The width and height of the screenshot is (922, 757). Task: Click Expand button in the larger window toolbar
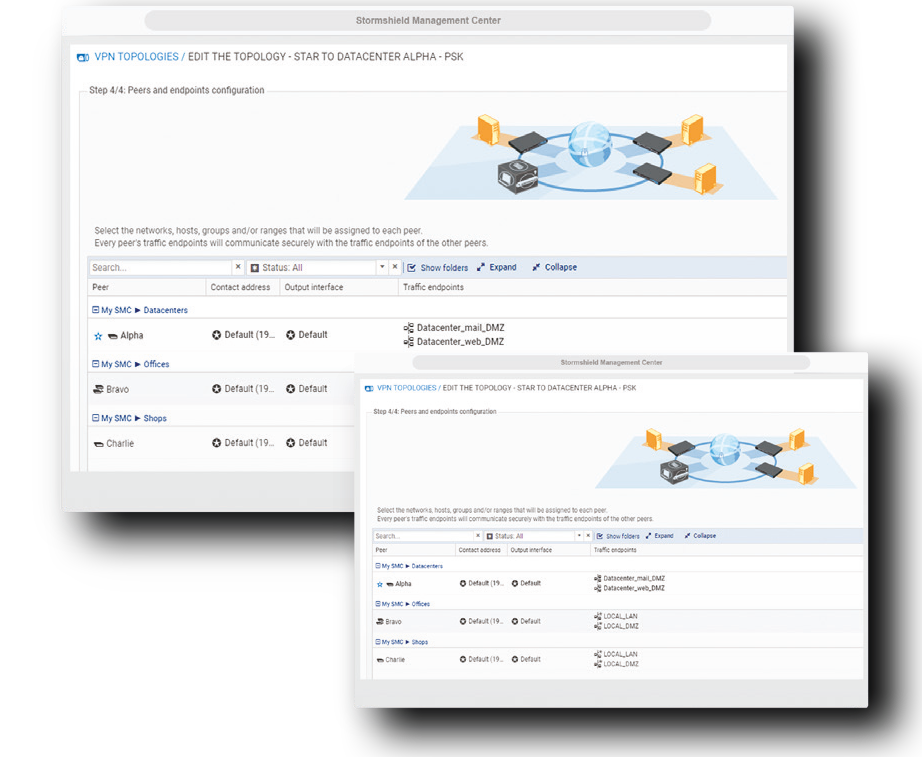click(x=497, y=268)
